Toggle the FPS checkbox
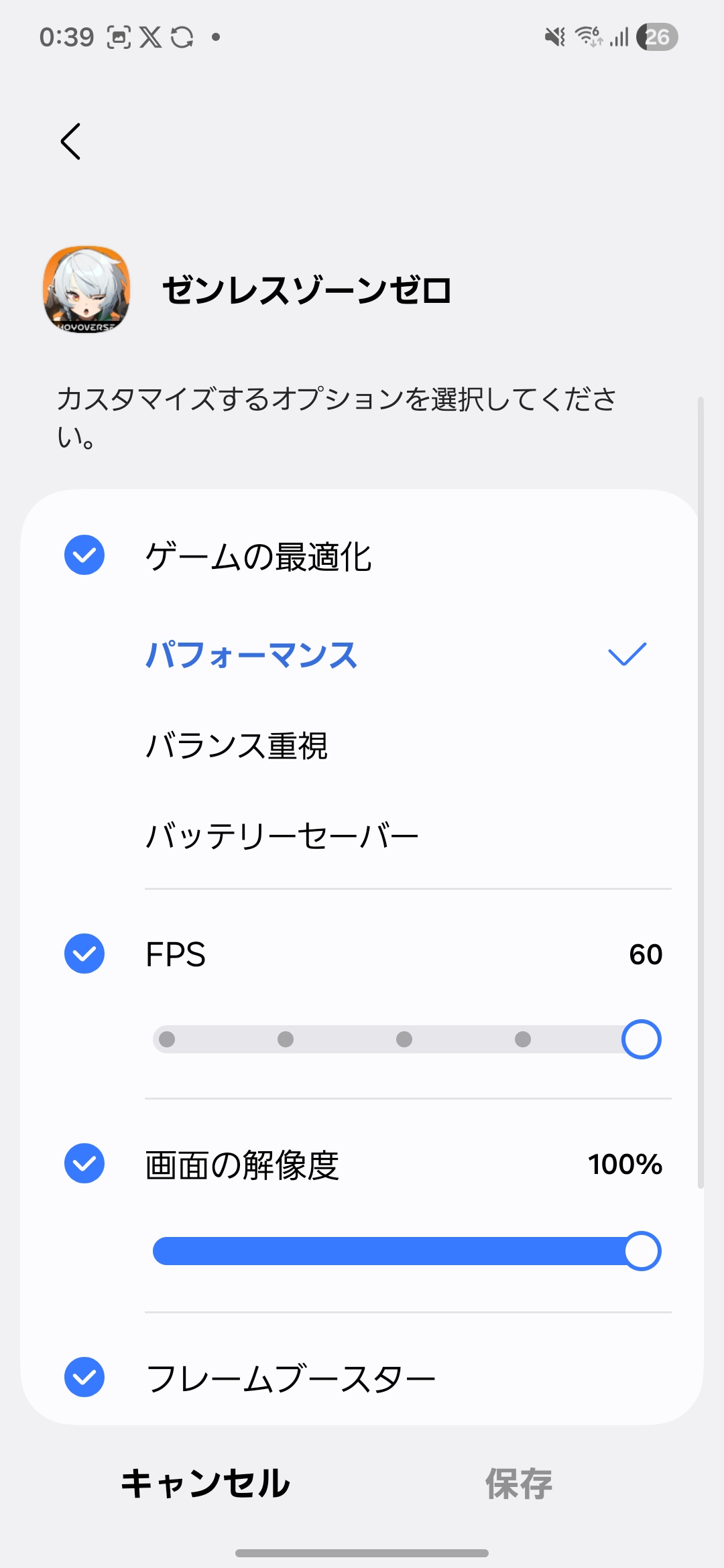 click(84, 954)
